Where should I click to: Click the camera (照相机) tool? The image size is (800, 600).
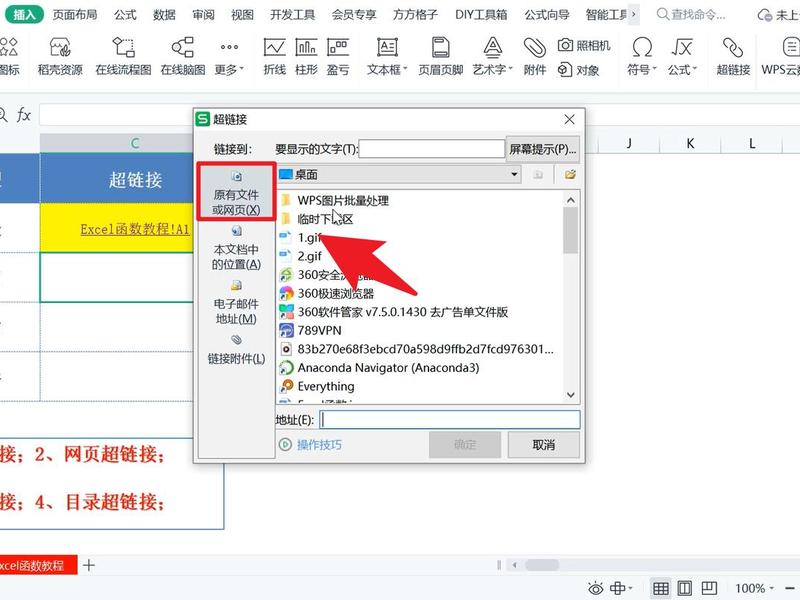(x=584, y=45)
